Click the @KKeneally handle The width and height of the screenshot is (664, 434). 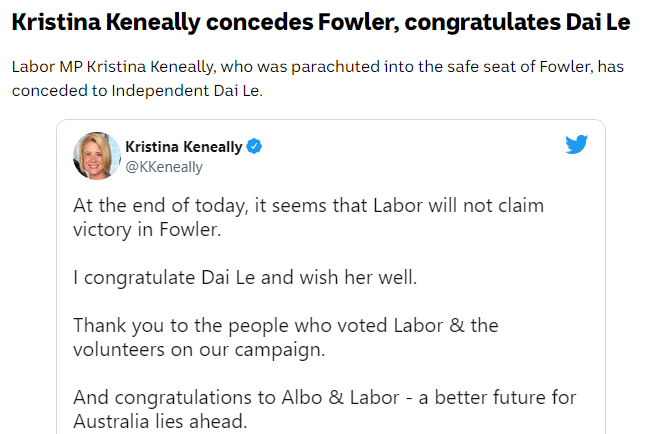point(164,167)
